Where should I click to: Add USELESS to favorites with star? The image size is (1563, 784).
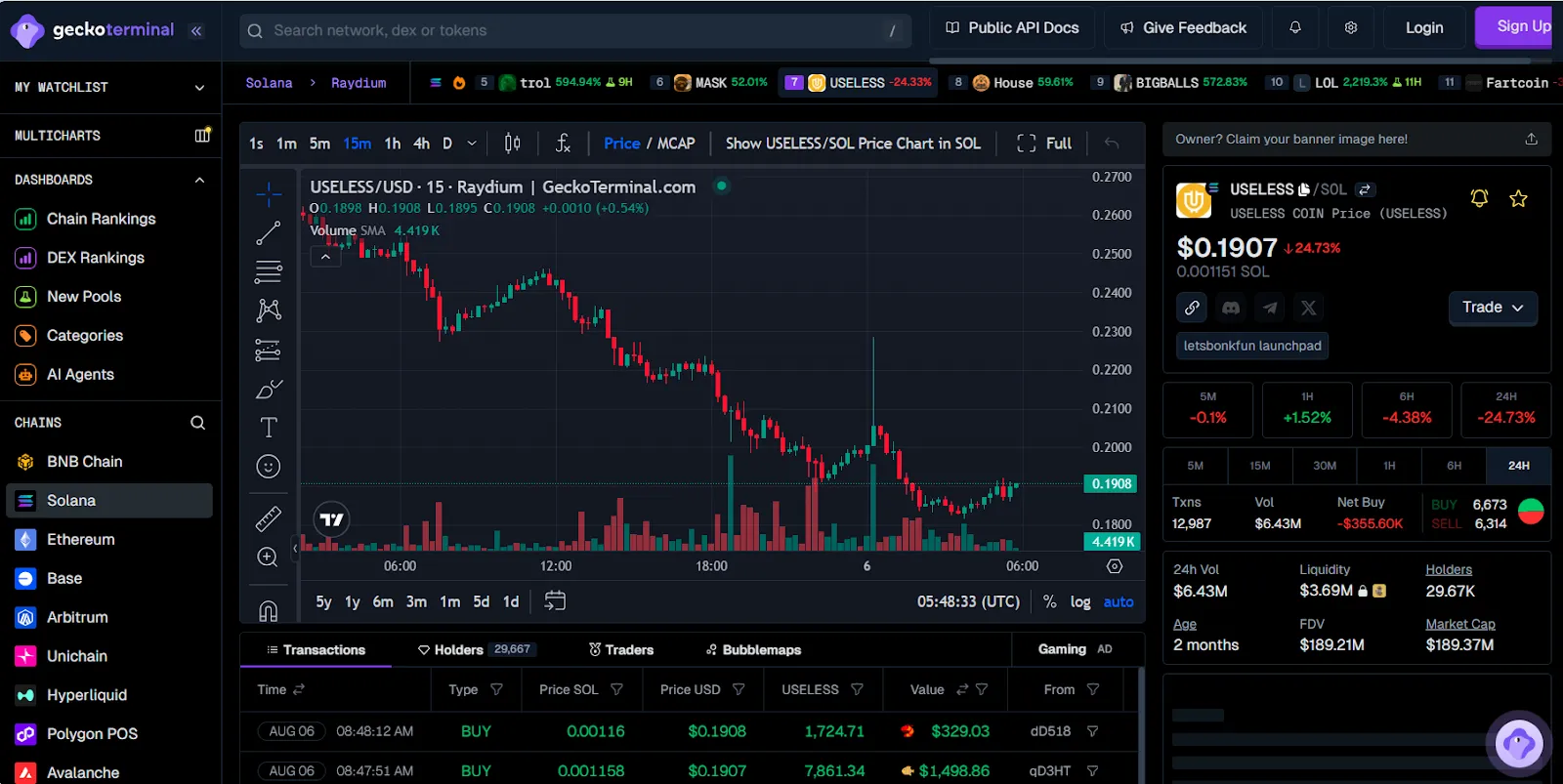(x=1518, y=199)
